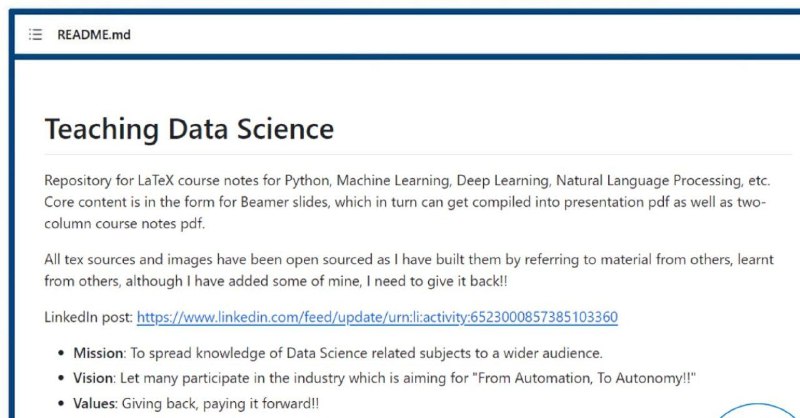Viewport: 800px width, 418px height.
Task: Open the README outline list icon
Action: (35, 35)
